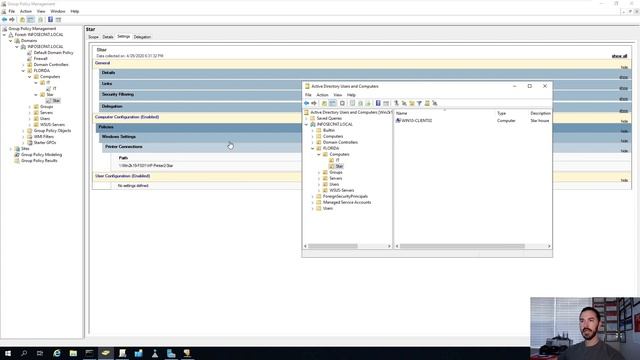This screenshot has width=640, height=360.
Task: Open Window menu in Group Policy Management
Action: pos(58,11)
